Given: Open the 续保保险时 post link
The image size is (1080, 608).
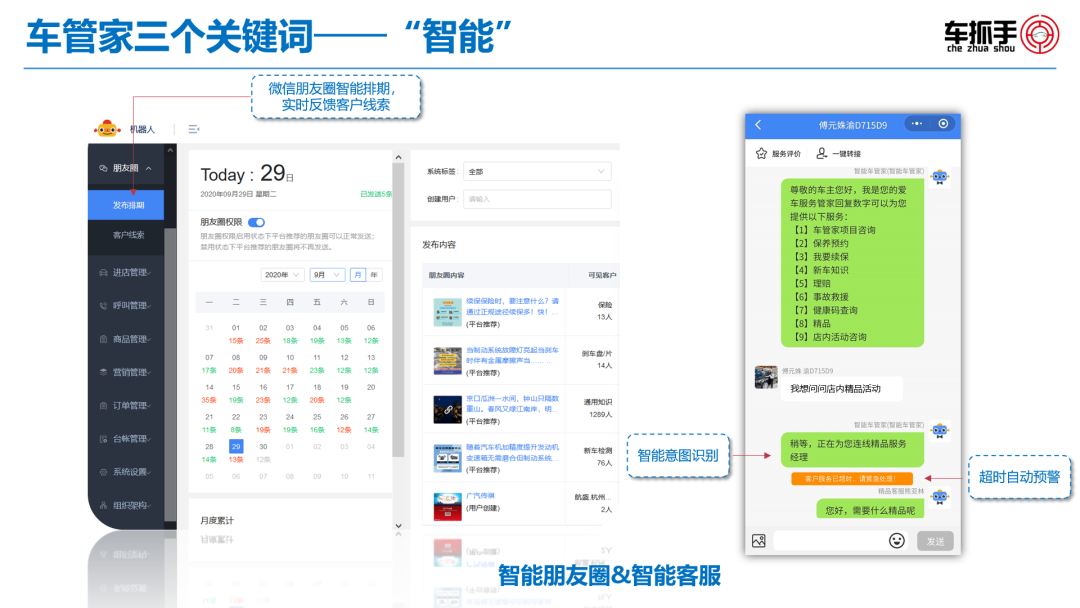Looking at the screenshot, I should [x=513, y=306].
